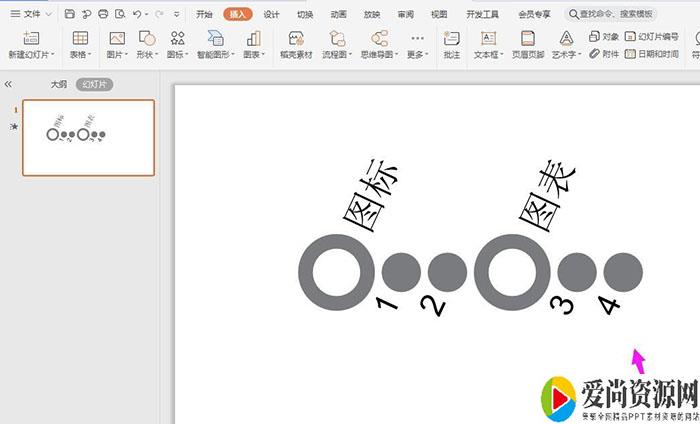This screenshot has width=700, height=424.
Task: Open the 设计 design ribbon tab
Action: pyautogui.click(x=271, y=14)
